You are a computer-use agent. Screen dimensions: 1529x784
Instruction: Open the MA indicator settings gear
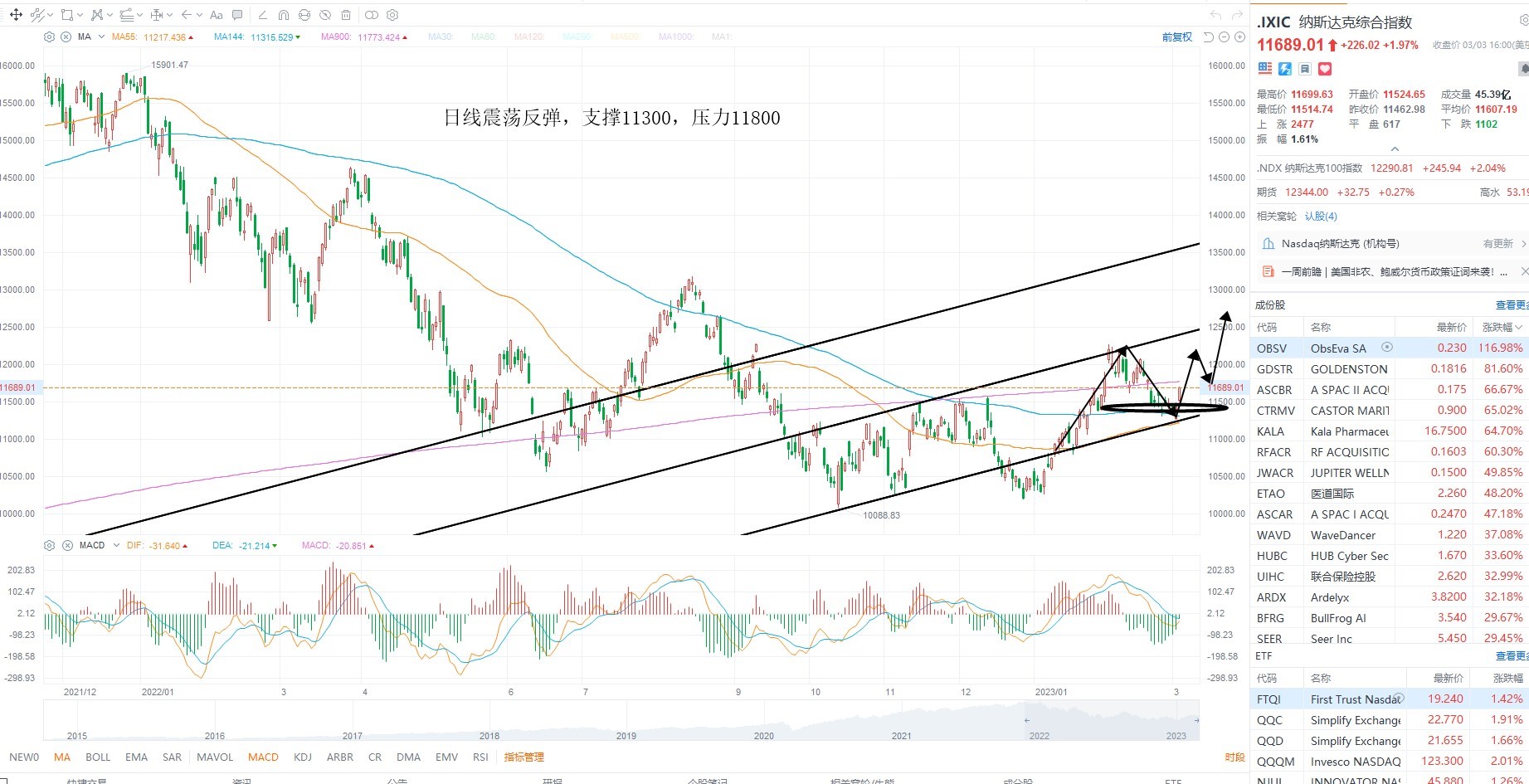50,37
